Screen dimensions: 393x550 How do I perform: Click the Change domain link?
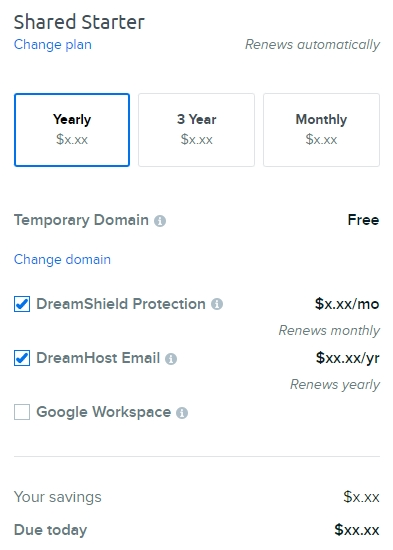[x=62, y=260]
